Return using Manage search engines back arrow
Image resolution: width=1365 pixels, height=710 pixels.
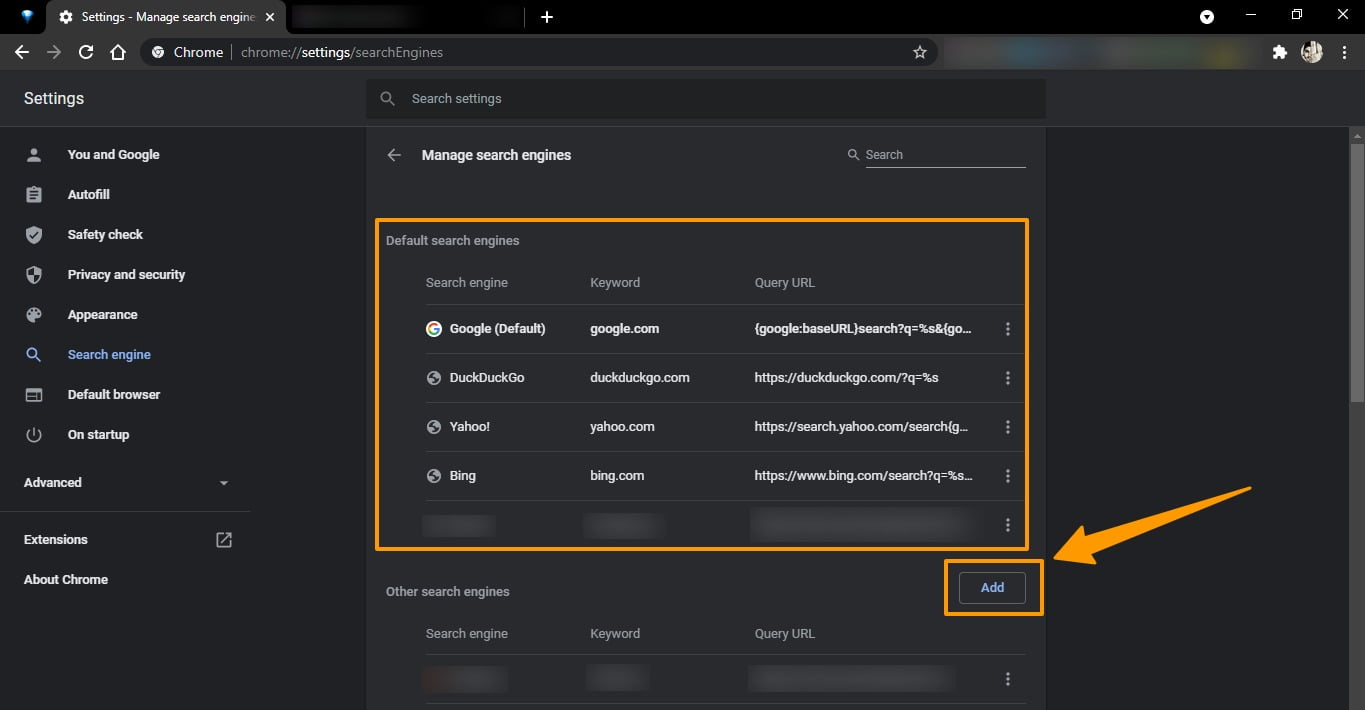tap(394, 155)
